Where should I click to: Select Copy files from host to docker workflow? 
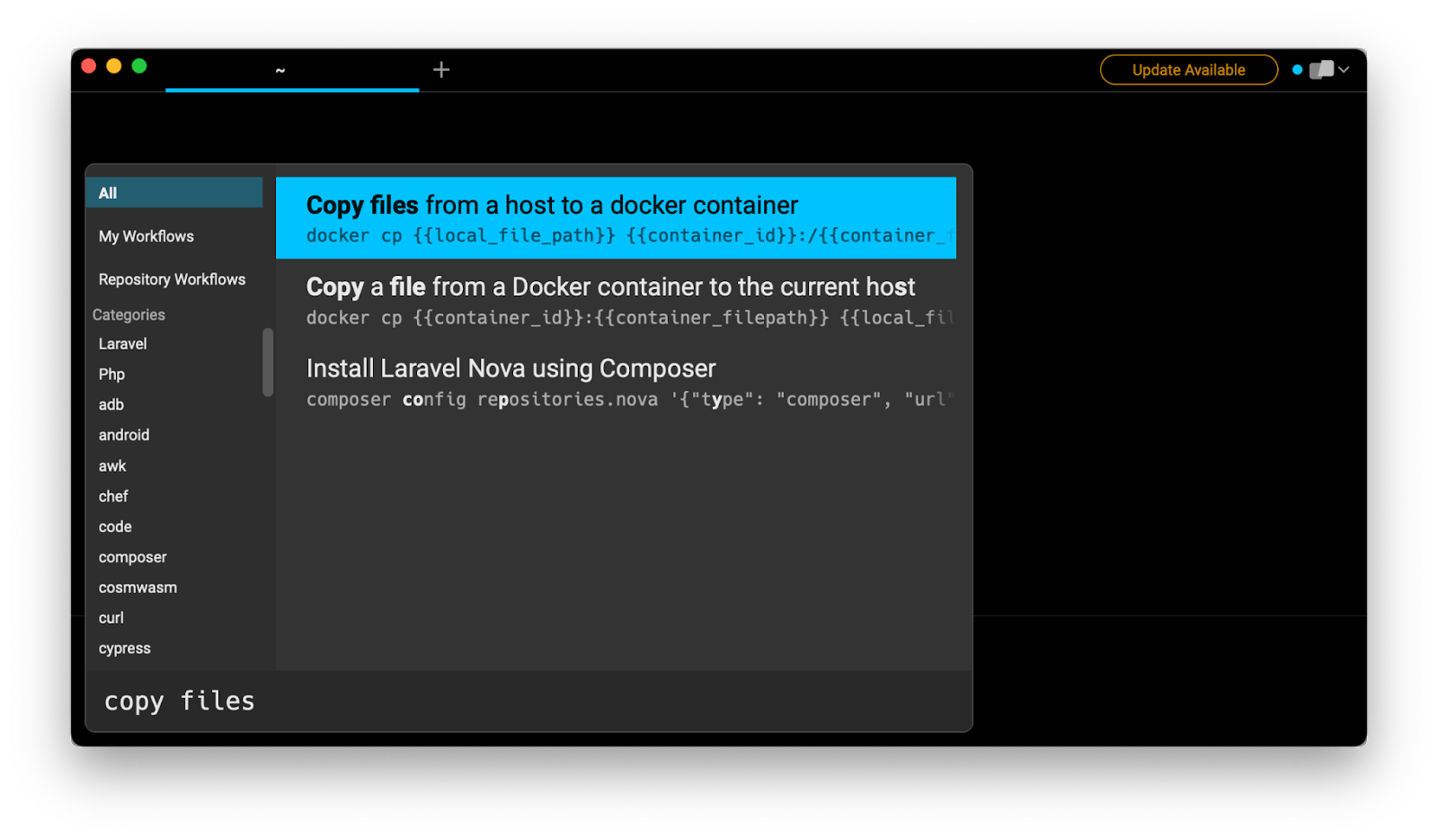click(x=616, y=218)
